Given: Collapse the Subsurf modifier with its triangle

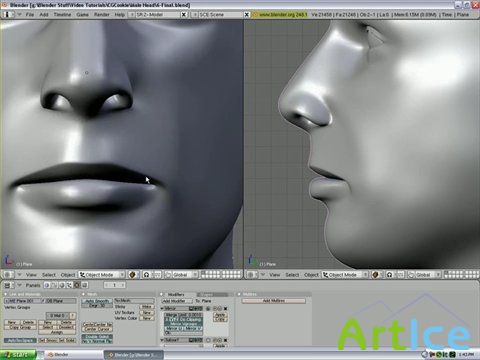Looking at the screenshot, I should coord(162,340).
